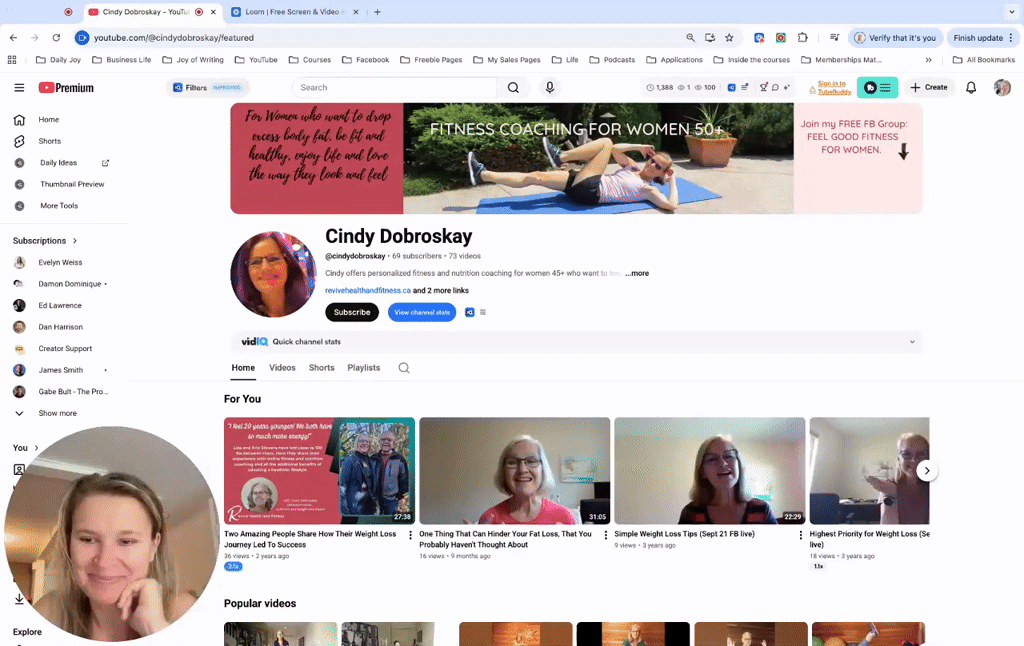Screen dimensions: 1024x646
Task: Show more of channel description
Action: pyautogui.click(x=637, y=274)
